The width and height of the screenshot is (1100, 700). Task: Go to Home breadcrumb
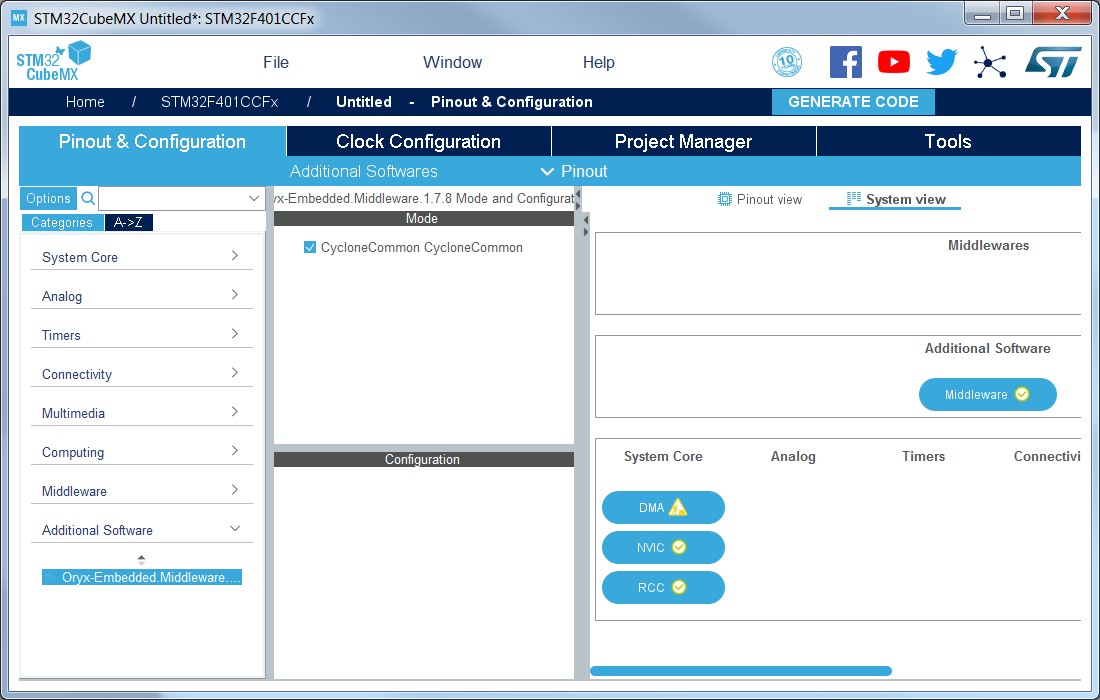85,102
